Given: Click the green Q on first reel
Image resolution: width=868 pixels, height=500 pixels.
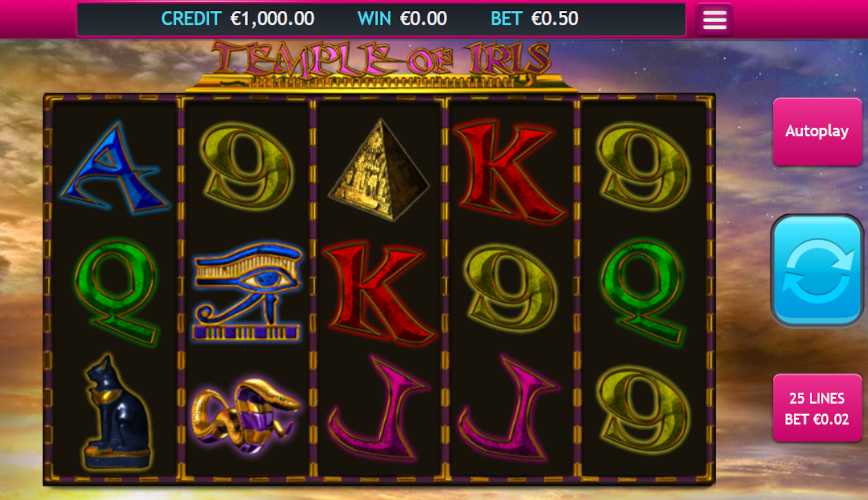Looking at the screenshot, I should 116,291.
